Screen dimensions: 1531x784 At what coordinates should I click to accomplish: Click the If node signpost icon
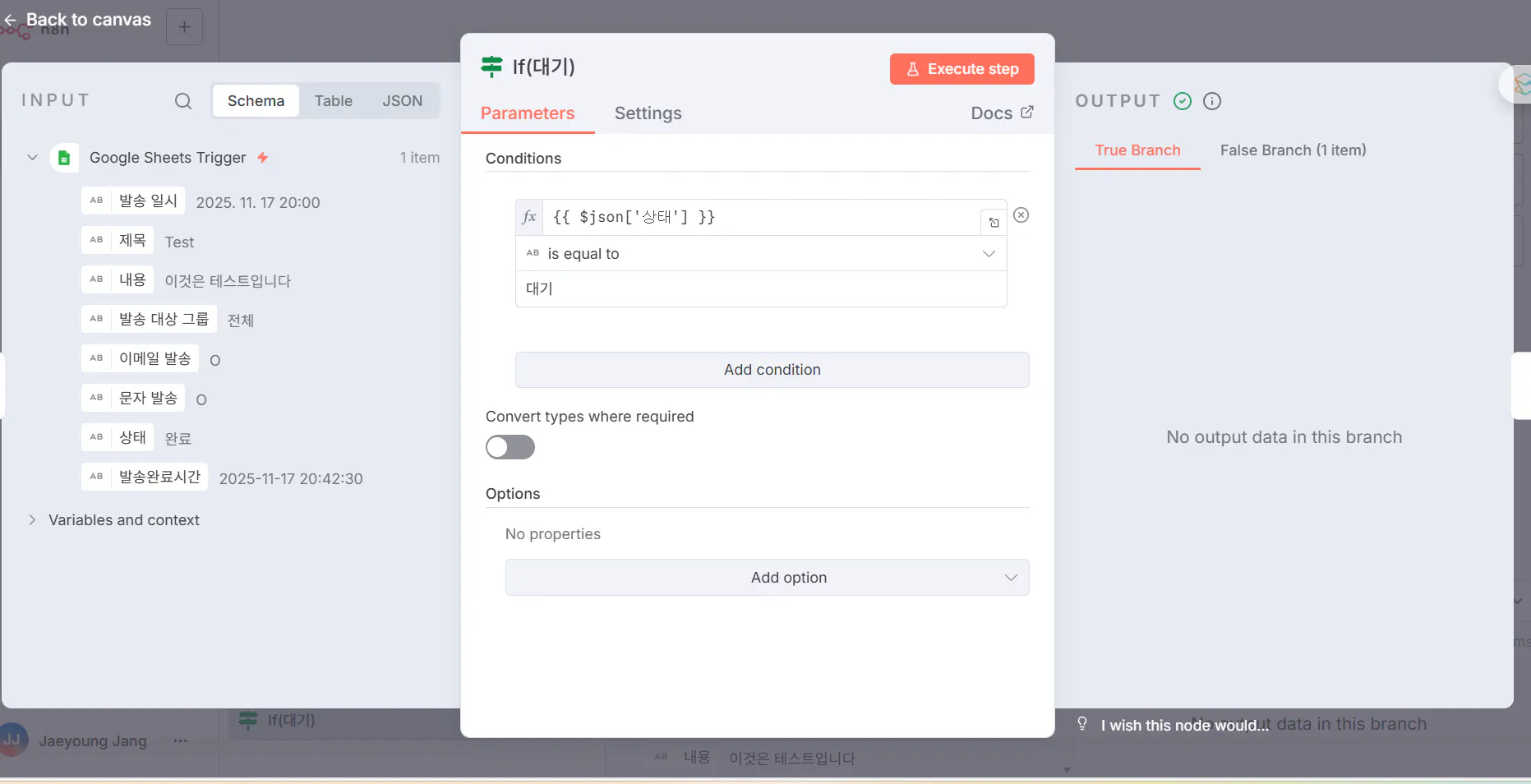(x=491, y=67)
